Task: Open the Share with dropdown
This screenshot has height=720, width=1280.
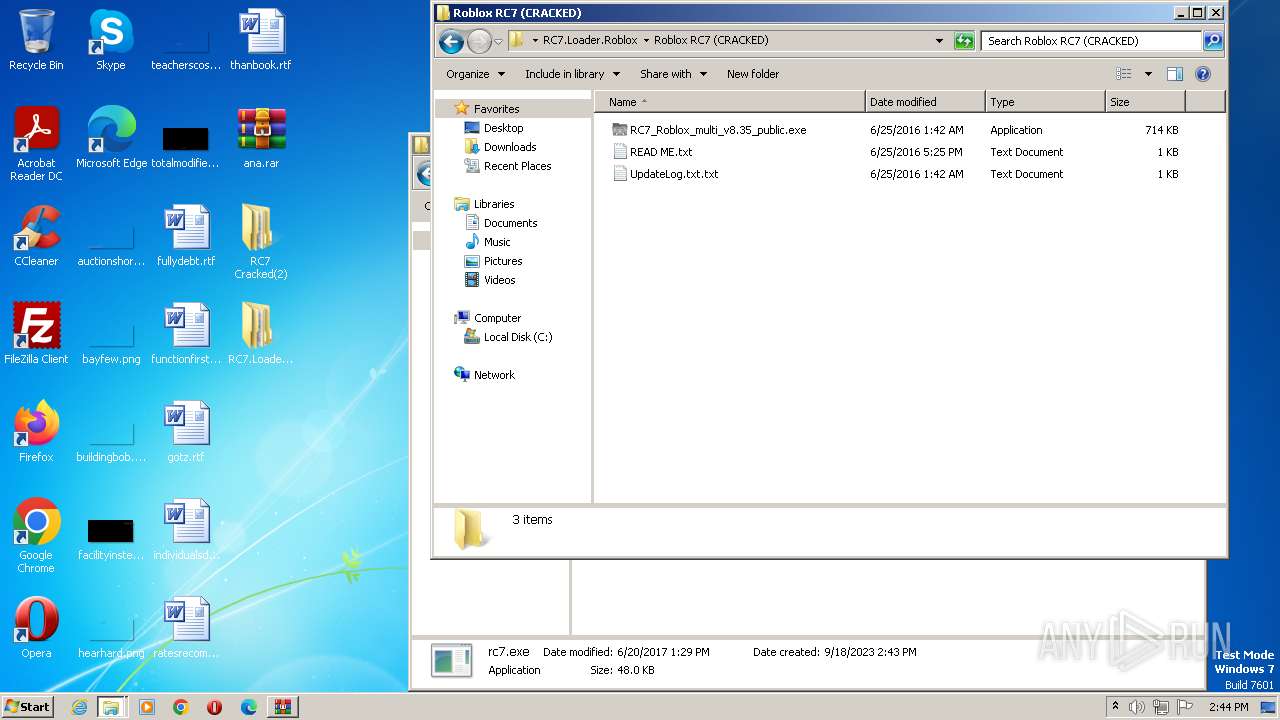Action: pyautogui.click(x=673, y=74)
